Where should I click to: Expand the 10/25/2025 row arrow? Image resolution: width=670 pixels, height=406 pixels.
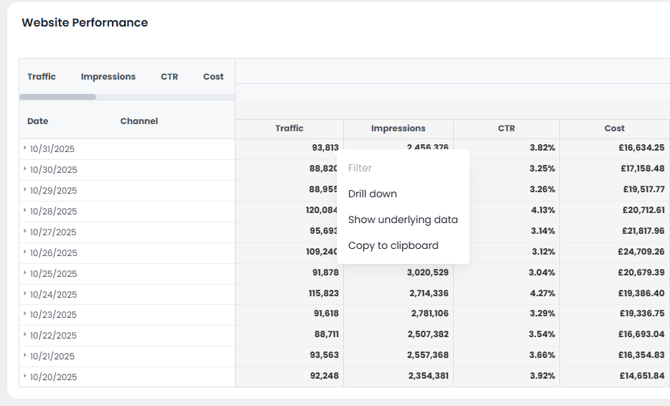(x=25, y=273)
